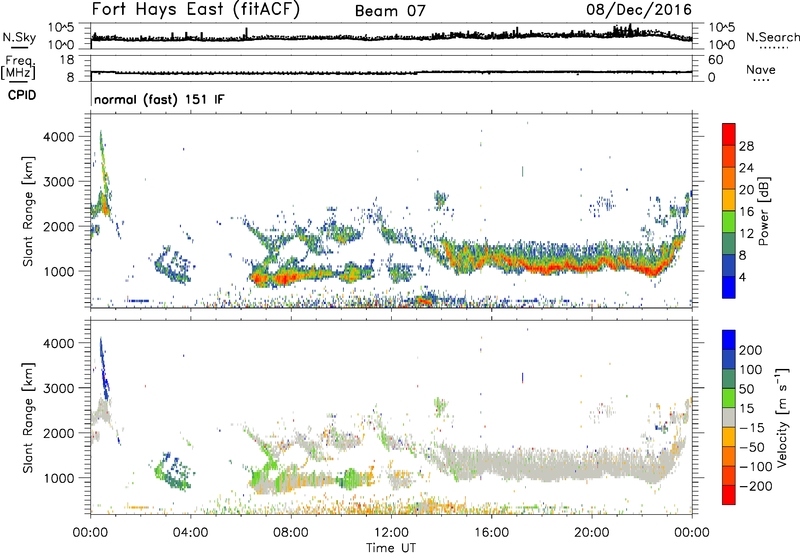Click the "12:00" time tick label
Screen dimensions: 800x554
tap(391, 533)
